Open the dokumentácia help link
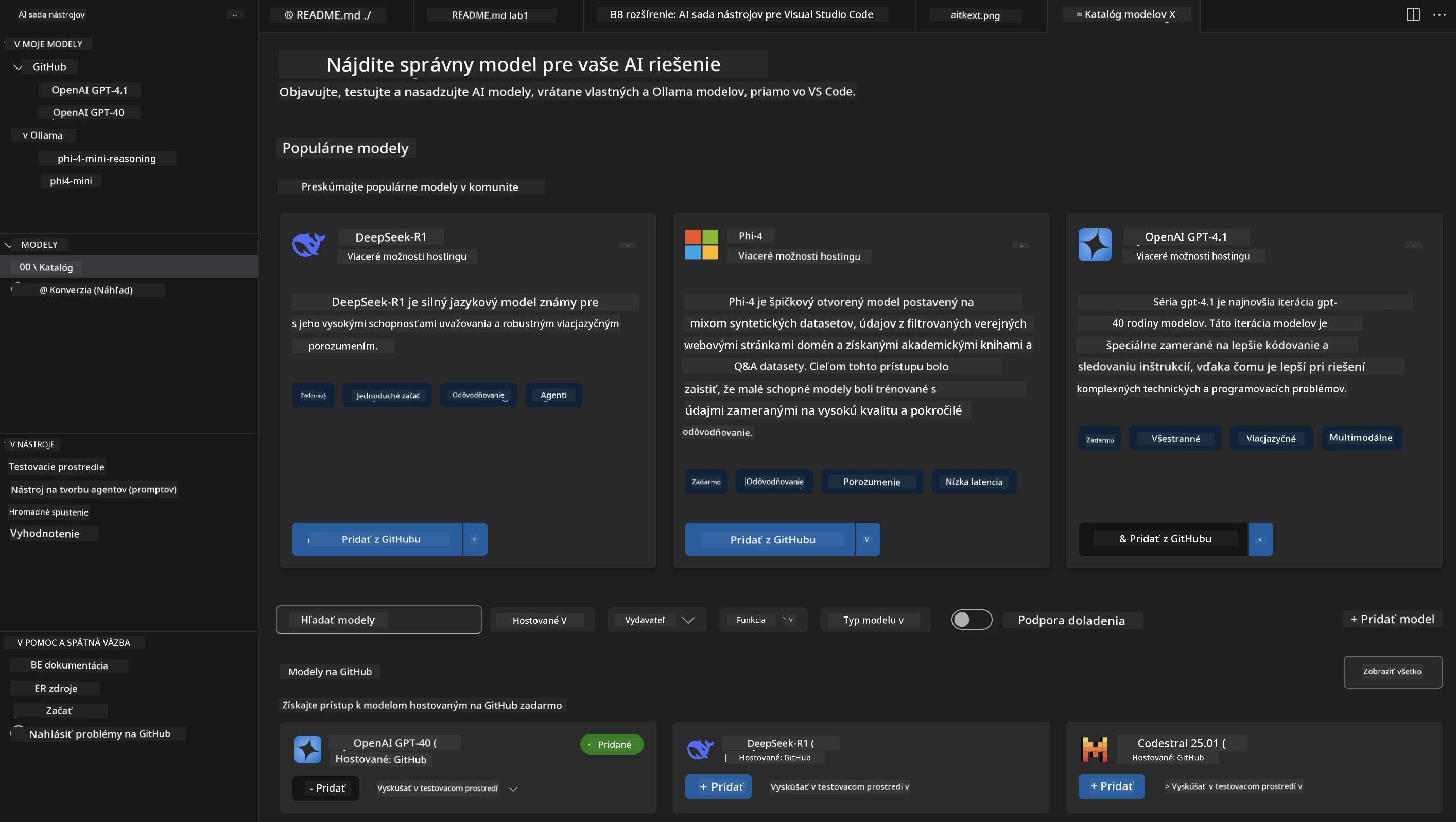Viewport: 1456px width, 822px height. (70, 665)
